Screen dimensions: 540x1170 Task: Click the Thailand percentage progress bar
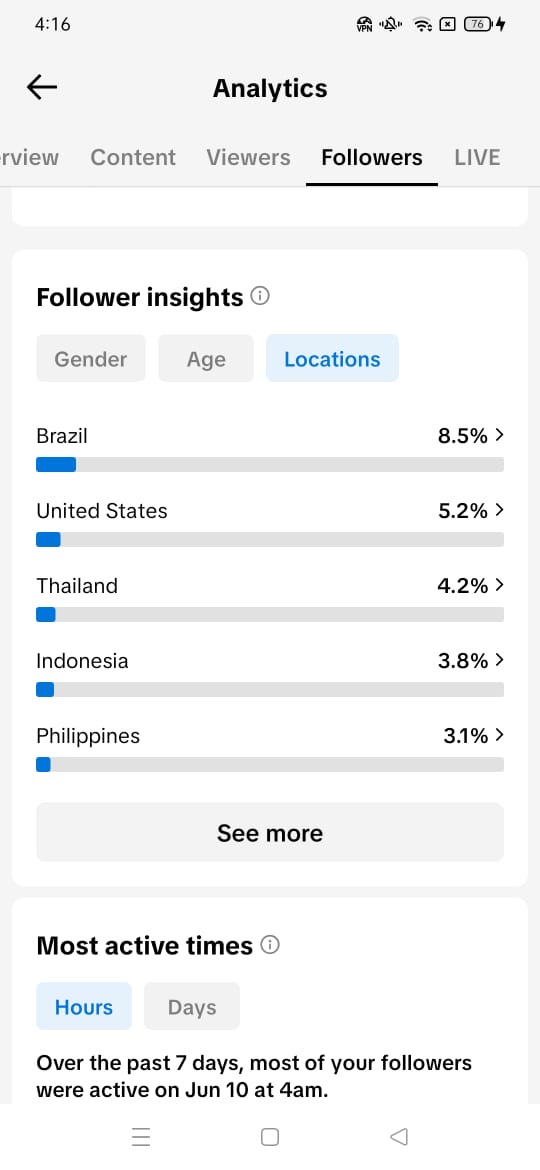pyautogui.click(x=270, y=614)
